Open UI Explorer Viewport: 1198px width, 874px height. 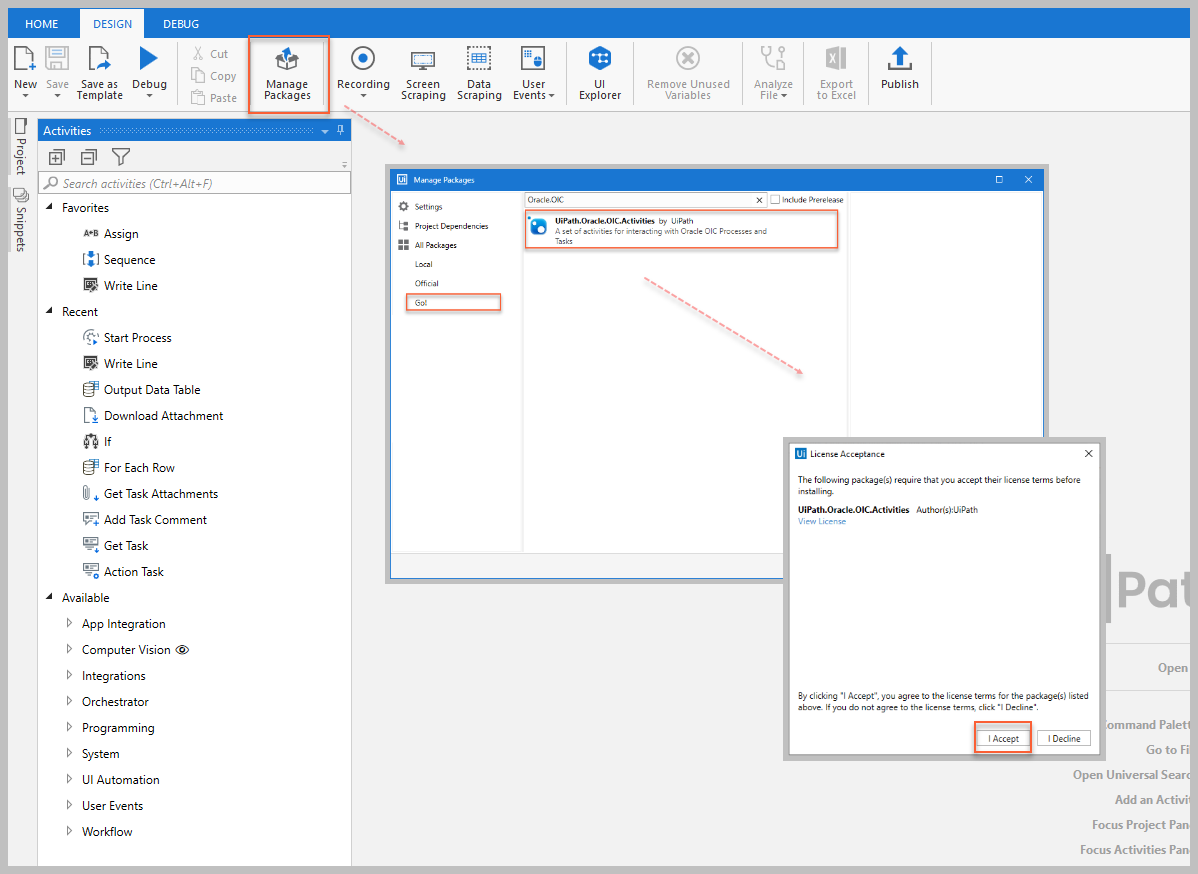click(600, 73)
